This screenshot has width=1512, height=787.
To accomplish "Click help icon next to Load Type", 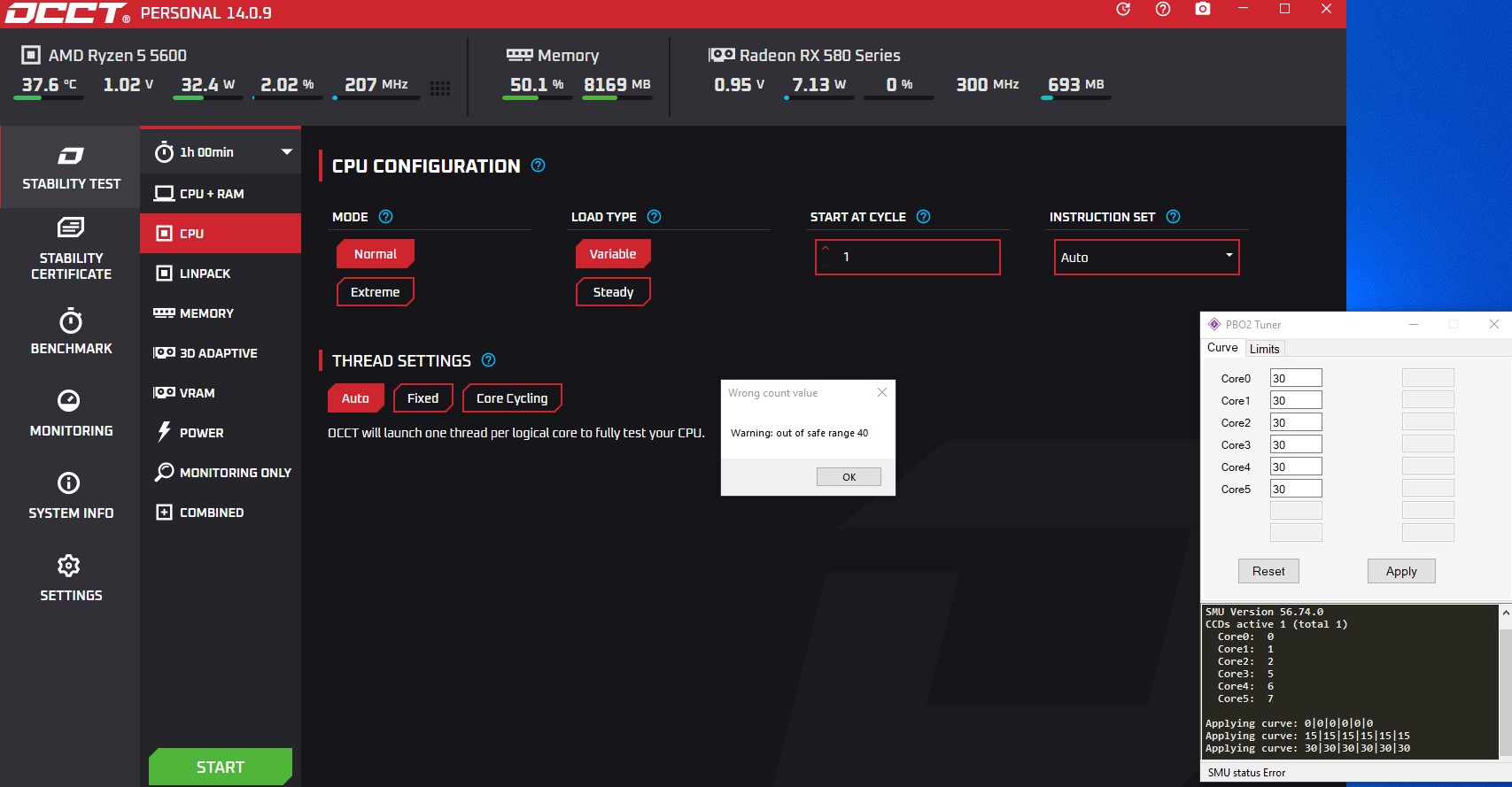I will pyautogui.click(x=654, y=217).
